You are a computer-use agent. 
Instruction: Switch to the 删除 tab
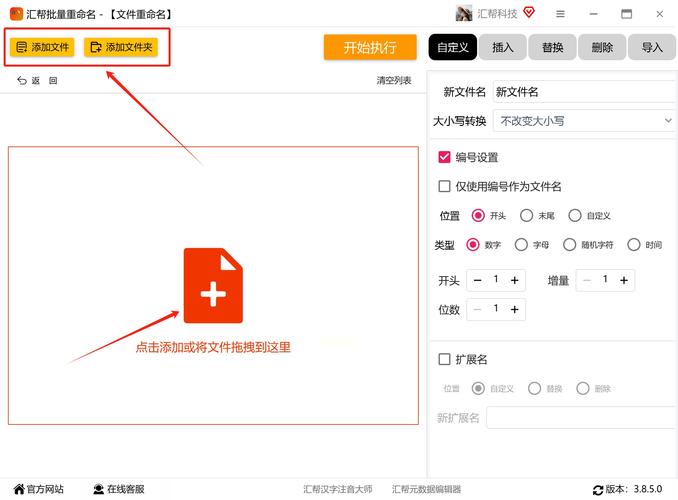coord(602,47)
